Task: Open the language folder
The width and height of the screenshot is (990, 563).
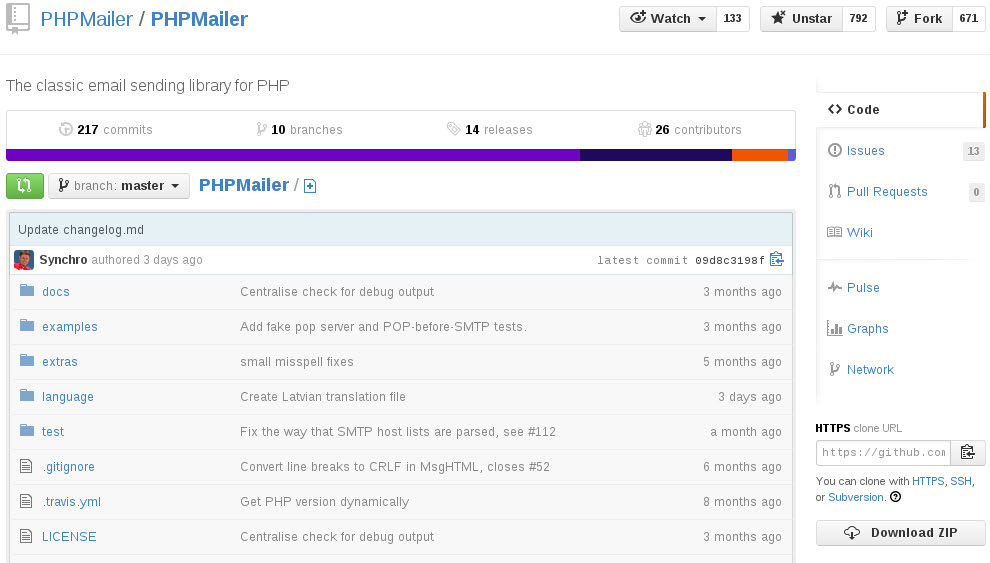Action: point(68,396)
